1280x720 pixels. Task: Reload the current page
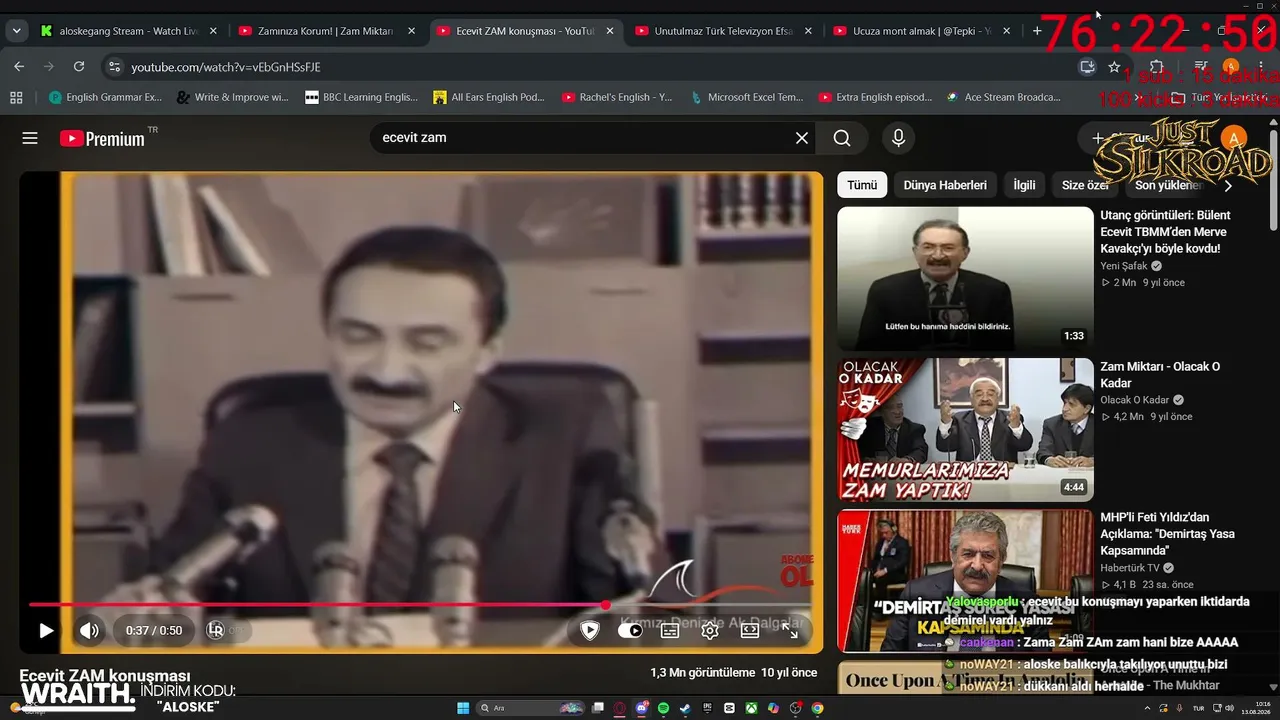pos(79,67)
